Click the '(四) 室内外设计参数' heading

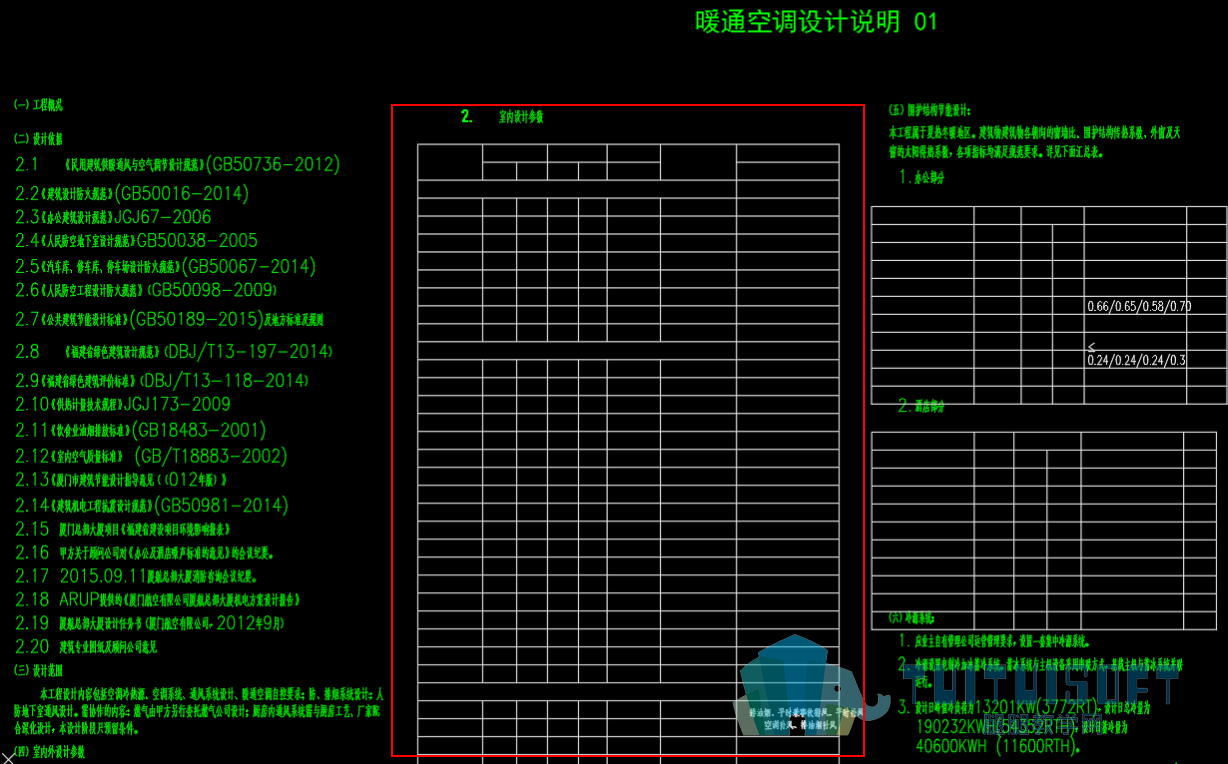[x=50, y=751]
